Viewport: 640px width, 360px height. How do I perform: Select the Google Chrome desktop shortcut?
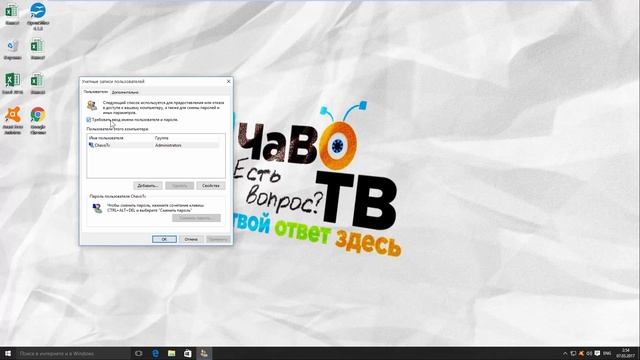pyautogui.click(x=38, y=120)
